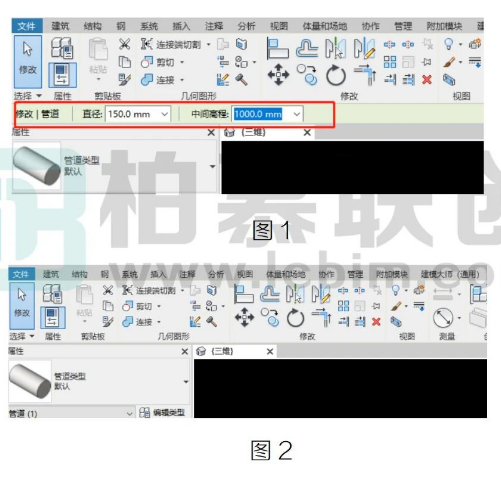
Task: Click 修改 arrow button in Figure 2
Action: [x=22, y=306]
